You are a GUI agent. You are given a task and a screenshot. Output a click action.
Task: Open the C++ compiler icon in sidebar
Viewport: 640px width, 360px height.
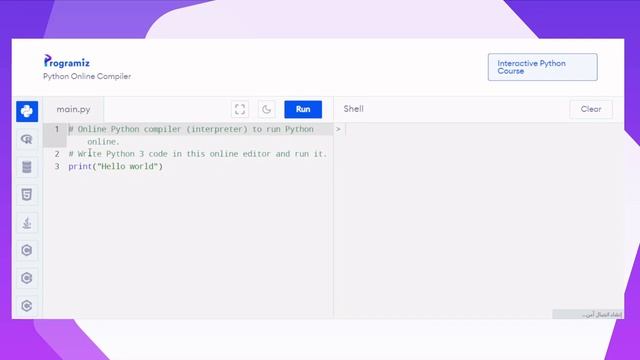pos(27,278)
